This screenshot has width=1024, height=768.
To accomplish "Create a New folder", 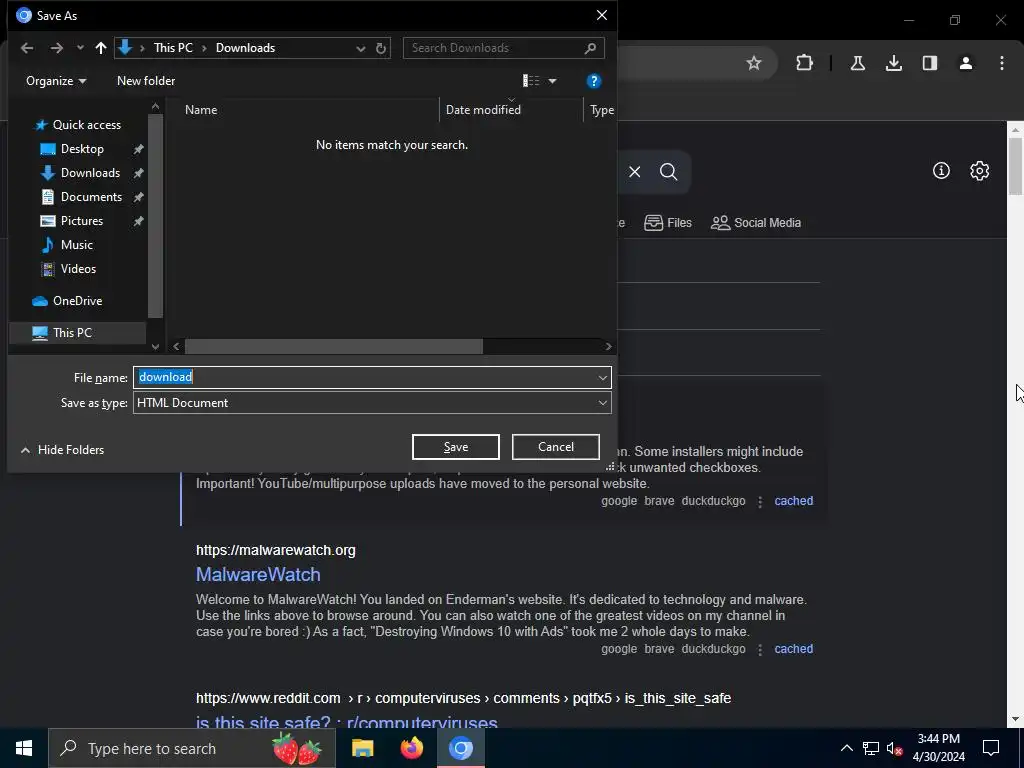I will click(146, 81).
